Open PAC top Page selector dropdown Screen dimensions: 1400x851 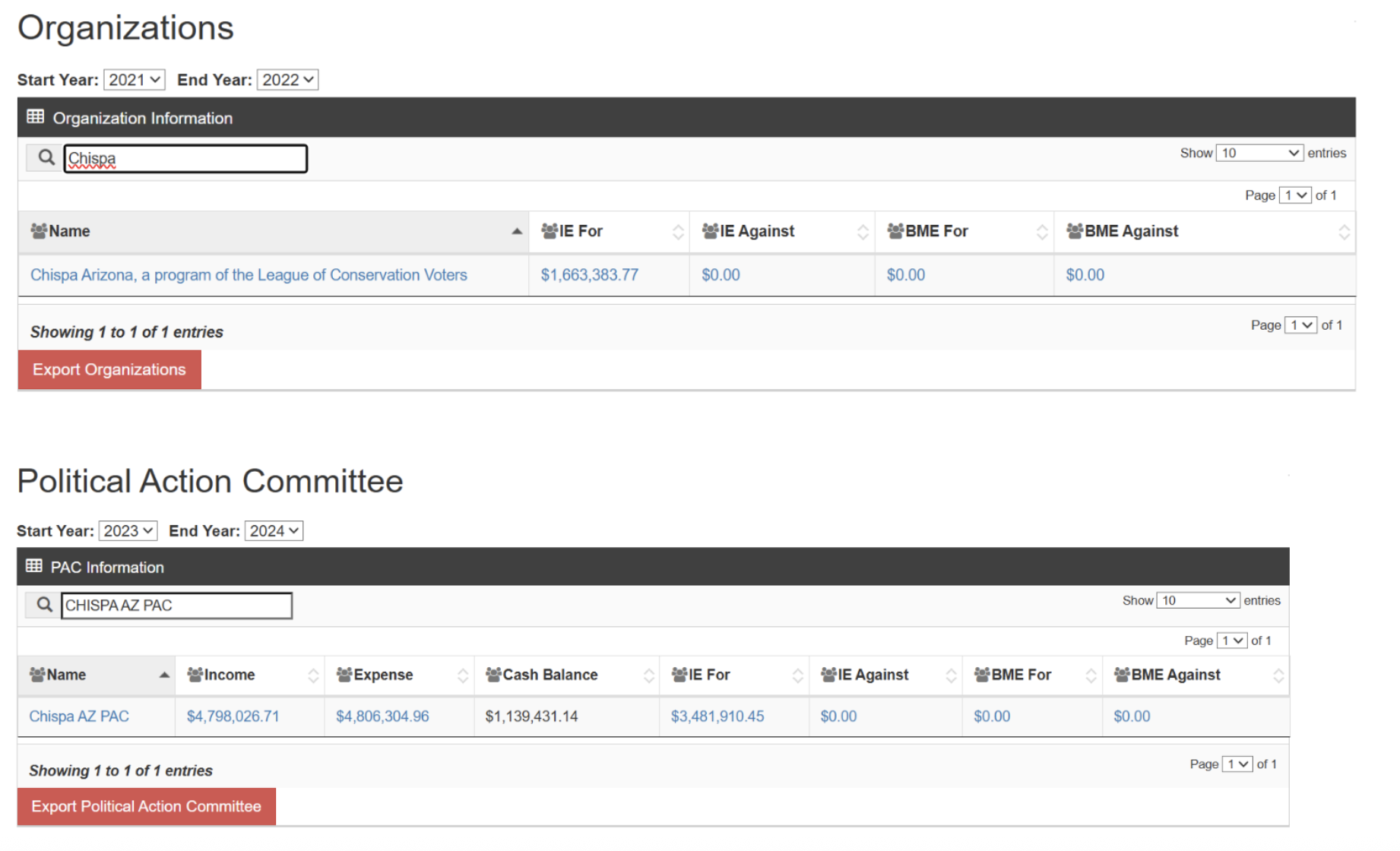(1232, 641)
